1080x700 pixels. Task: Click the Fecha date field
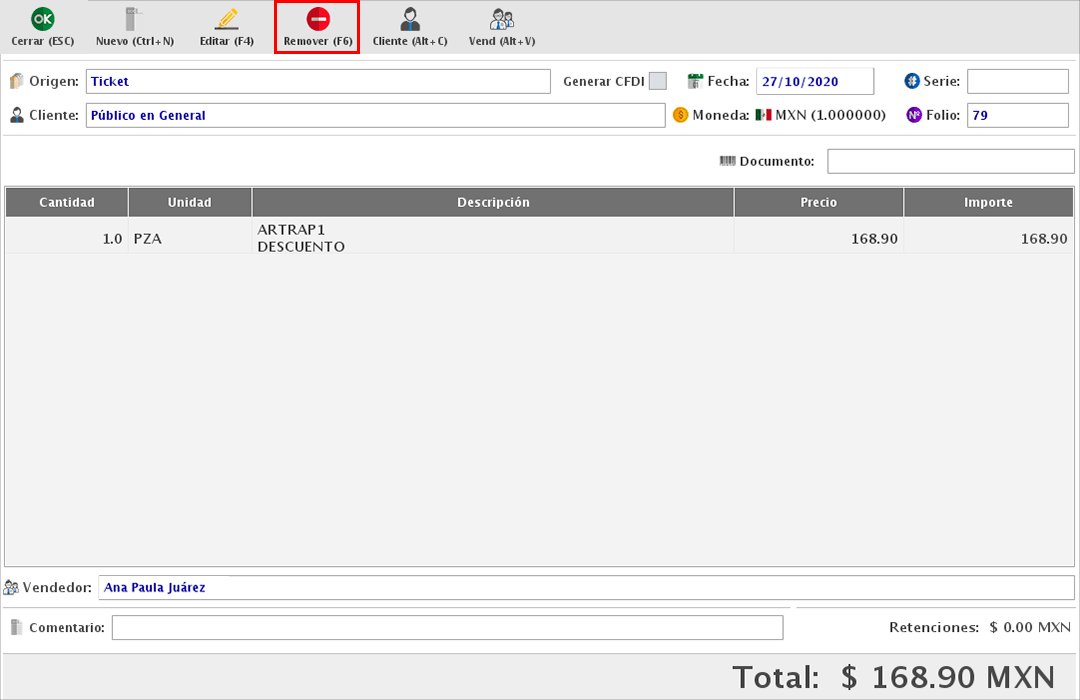pos(814,81)
